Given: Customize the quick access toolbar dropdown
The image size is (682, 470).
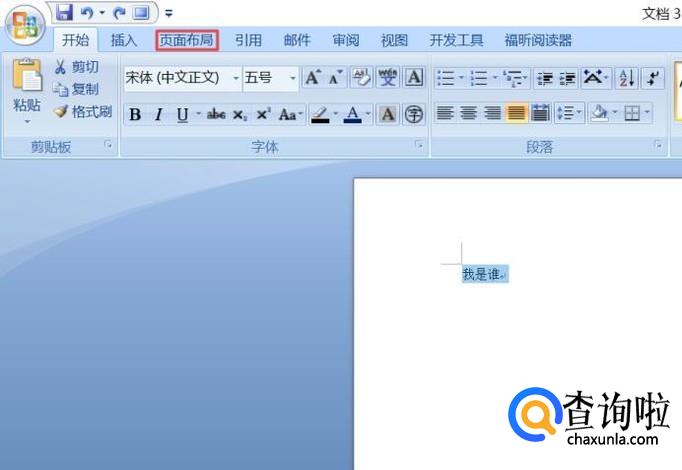Looking at the screenshot, I should point(169,14).
